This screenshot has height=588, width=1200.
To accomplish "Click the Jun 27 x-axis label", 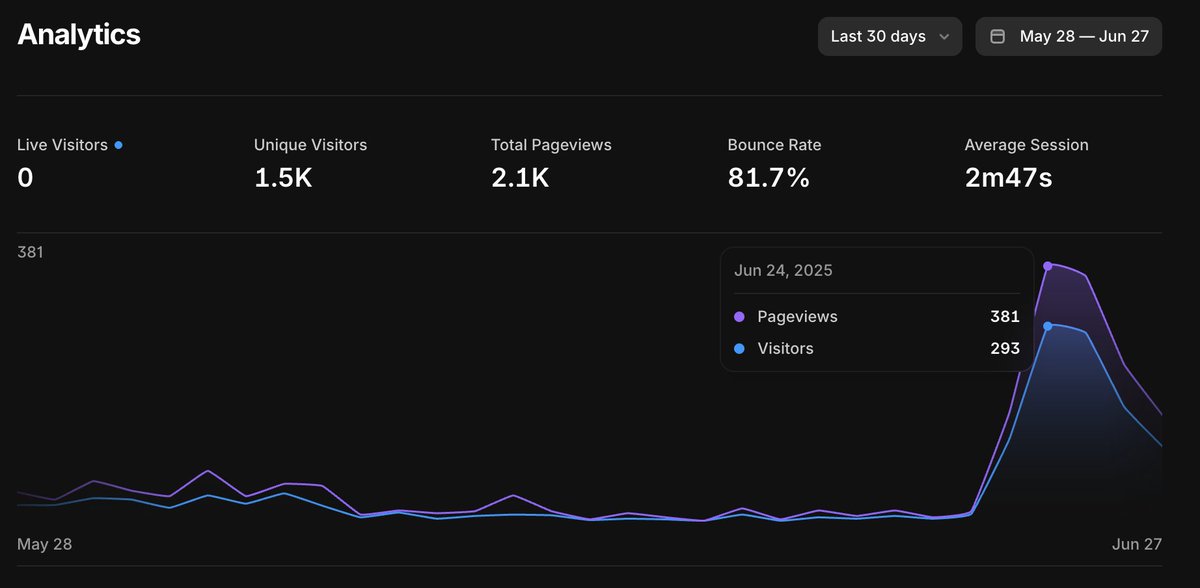I will [1136, 544].
